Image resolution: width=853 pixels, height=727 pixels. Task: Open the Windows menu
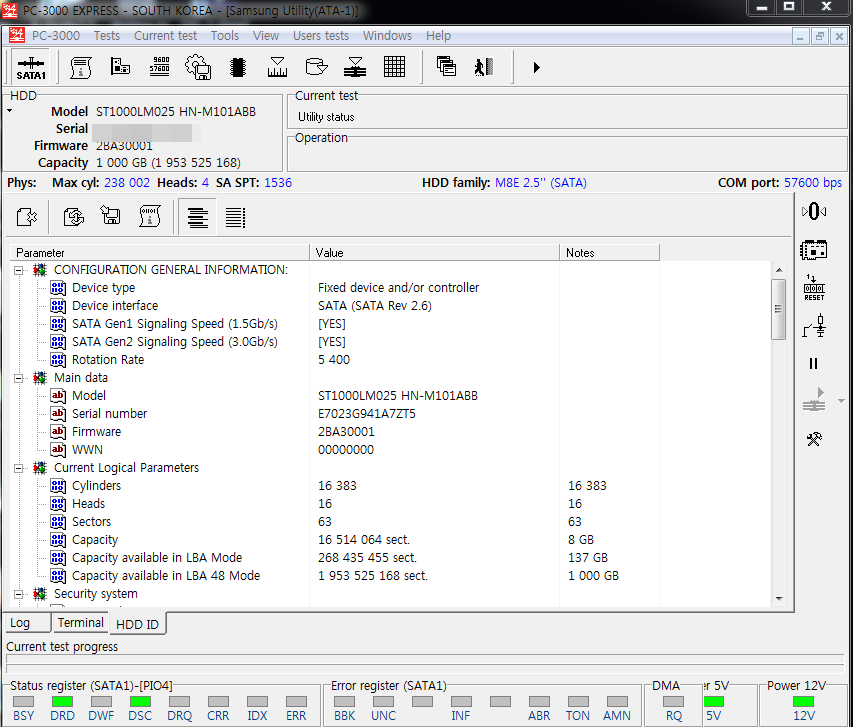coord(387,35)
